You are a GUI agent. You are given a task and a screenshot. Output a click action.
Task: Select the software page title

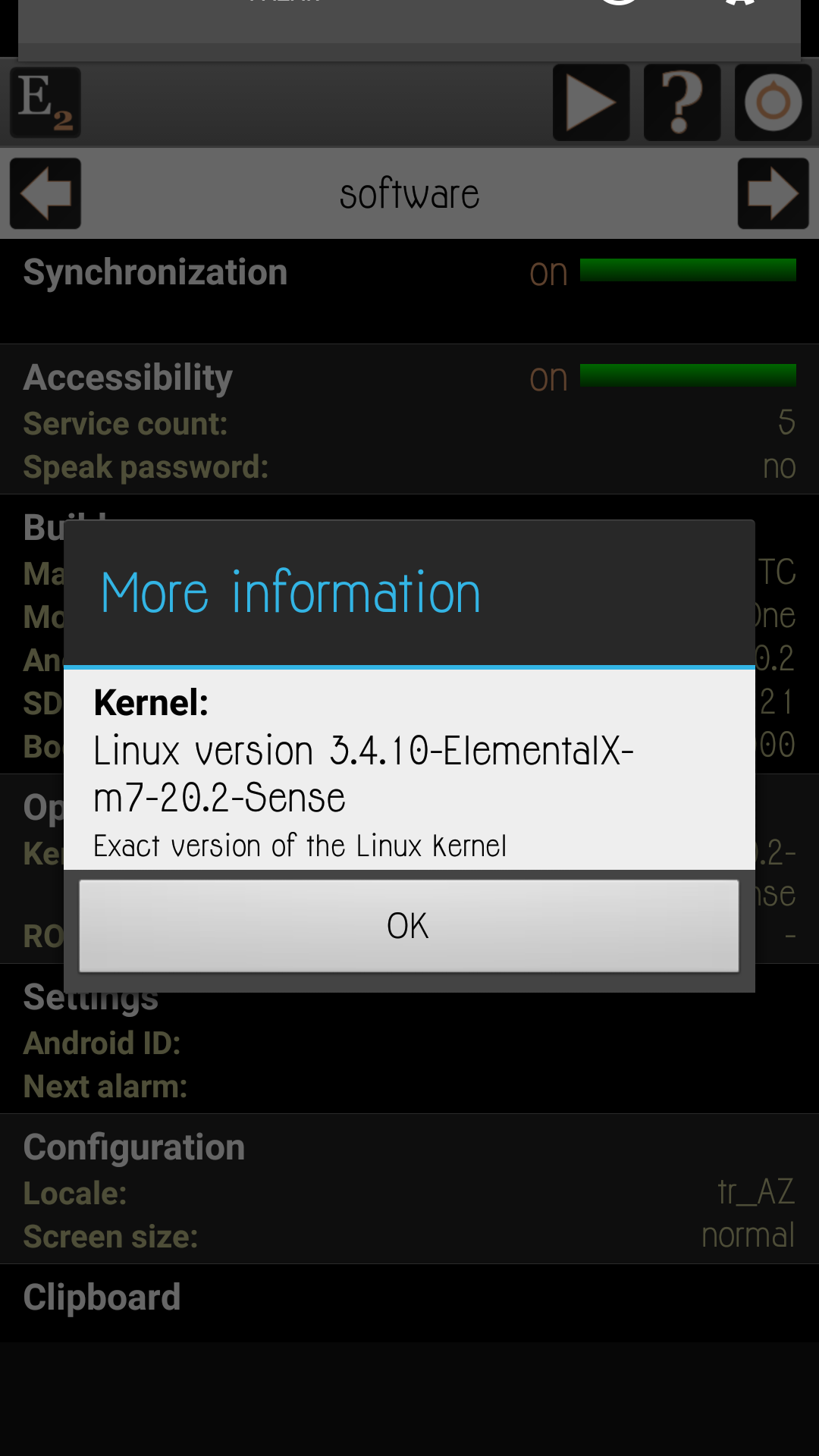409,195
